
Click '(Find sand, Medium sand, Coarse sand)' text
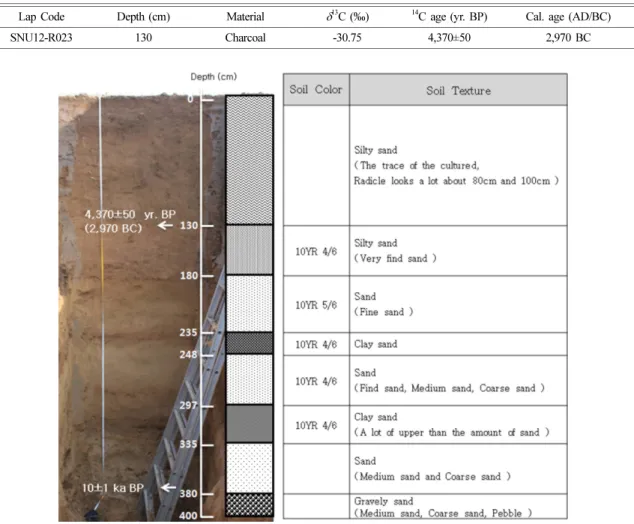point(449,388)
